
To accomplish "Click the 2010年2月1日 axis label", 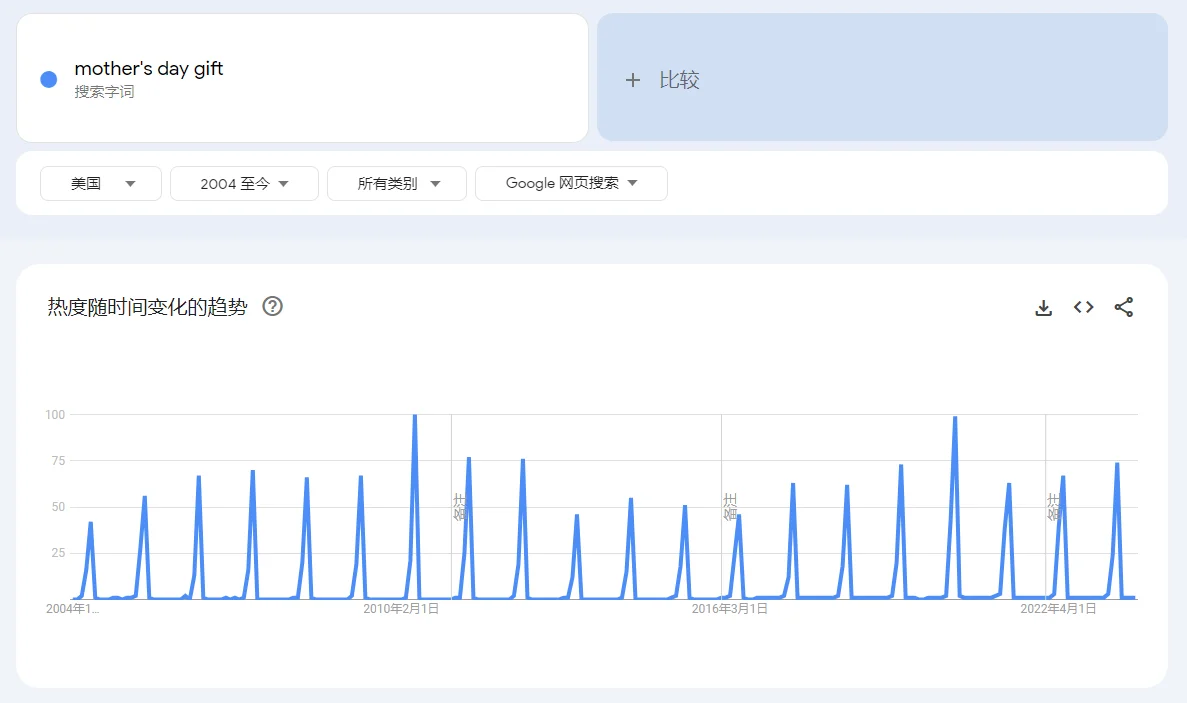I will [x=400, y=609].
